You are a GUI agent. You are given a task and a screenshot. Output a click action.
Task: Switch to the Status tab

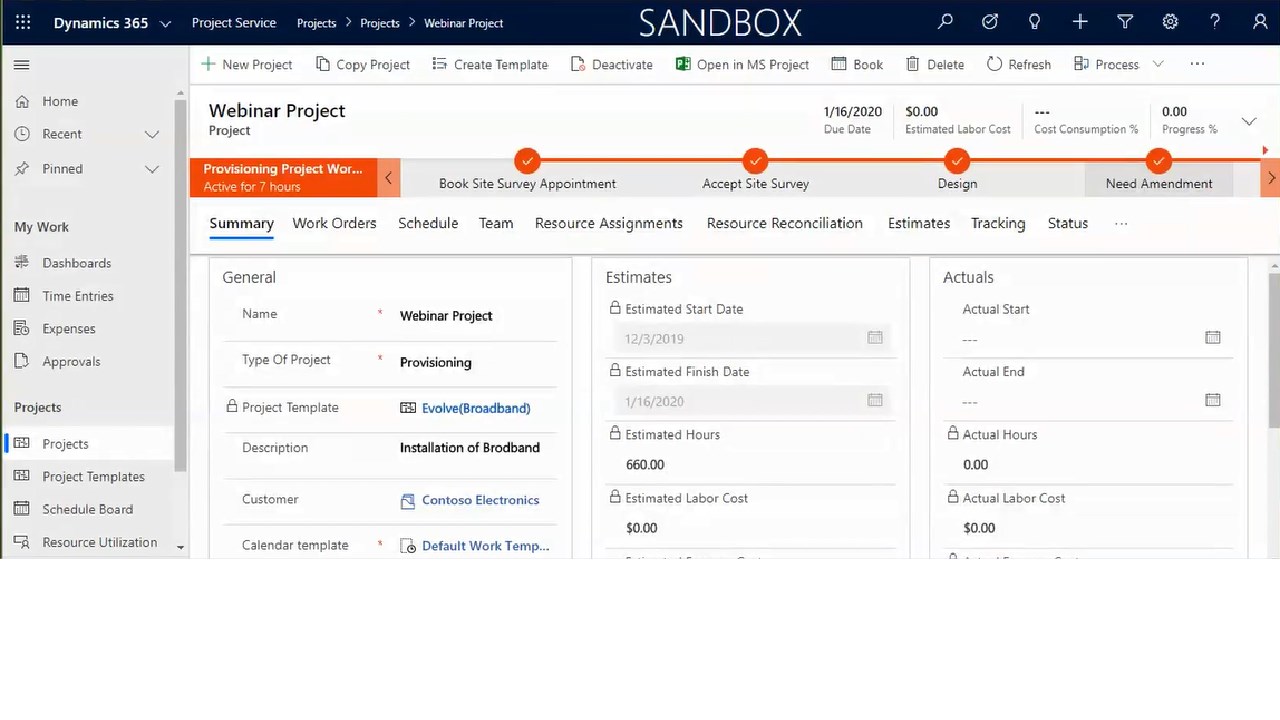click(x=1068, y=223)
